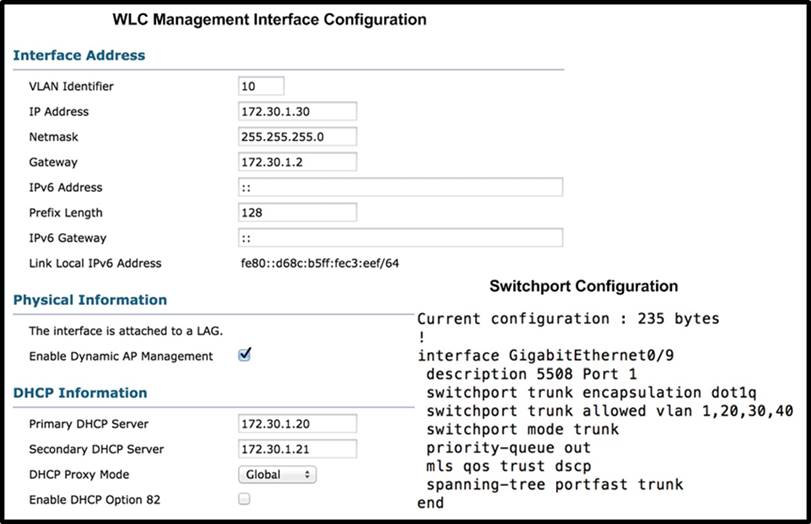Click the WLC Management Interface Configuration title

click(269, 19)
